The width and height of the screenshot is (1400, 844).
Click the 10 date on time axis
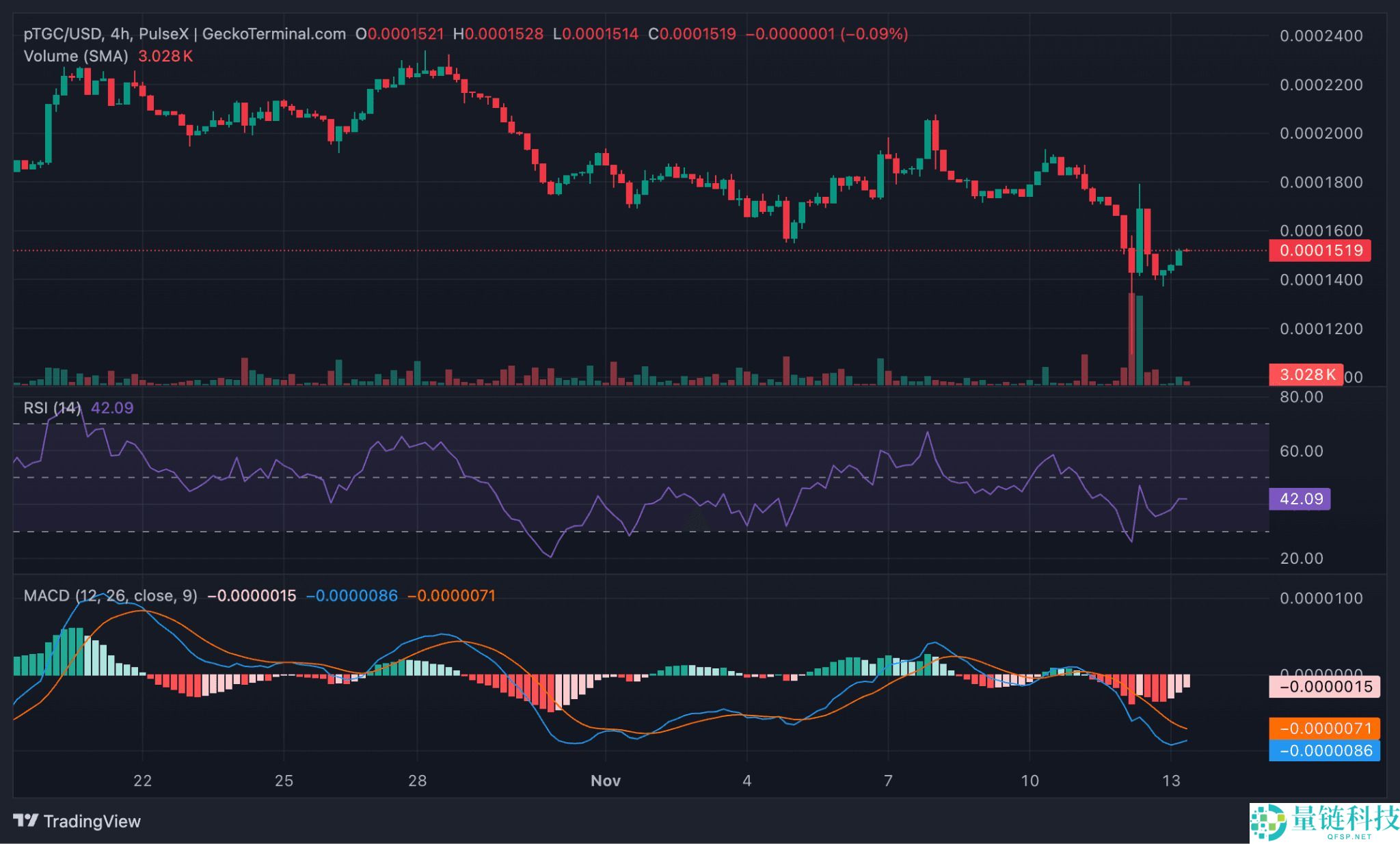[1029, 780]
